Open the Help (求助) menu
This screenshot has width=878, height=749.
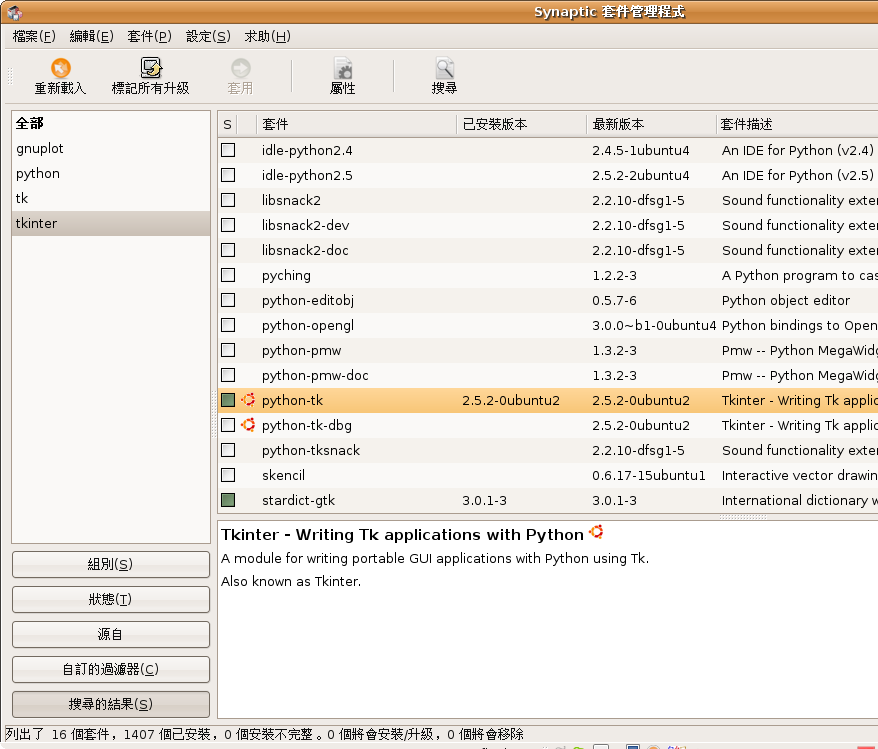268,36
